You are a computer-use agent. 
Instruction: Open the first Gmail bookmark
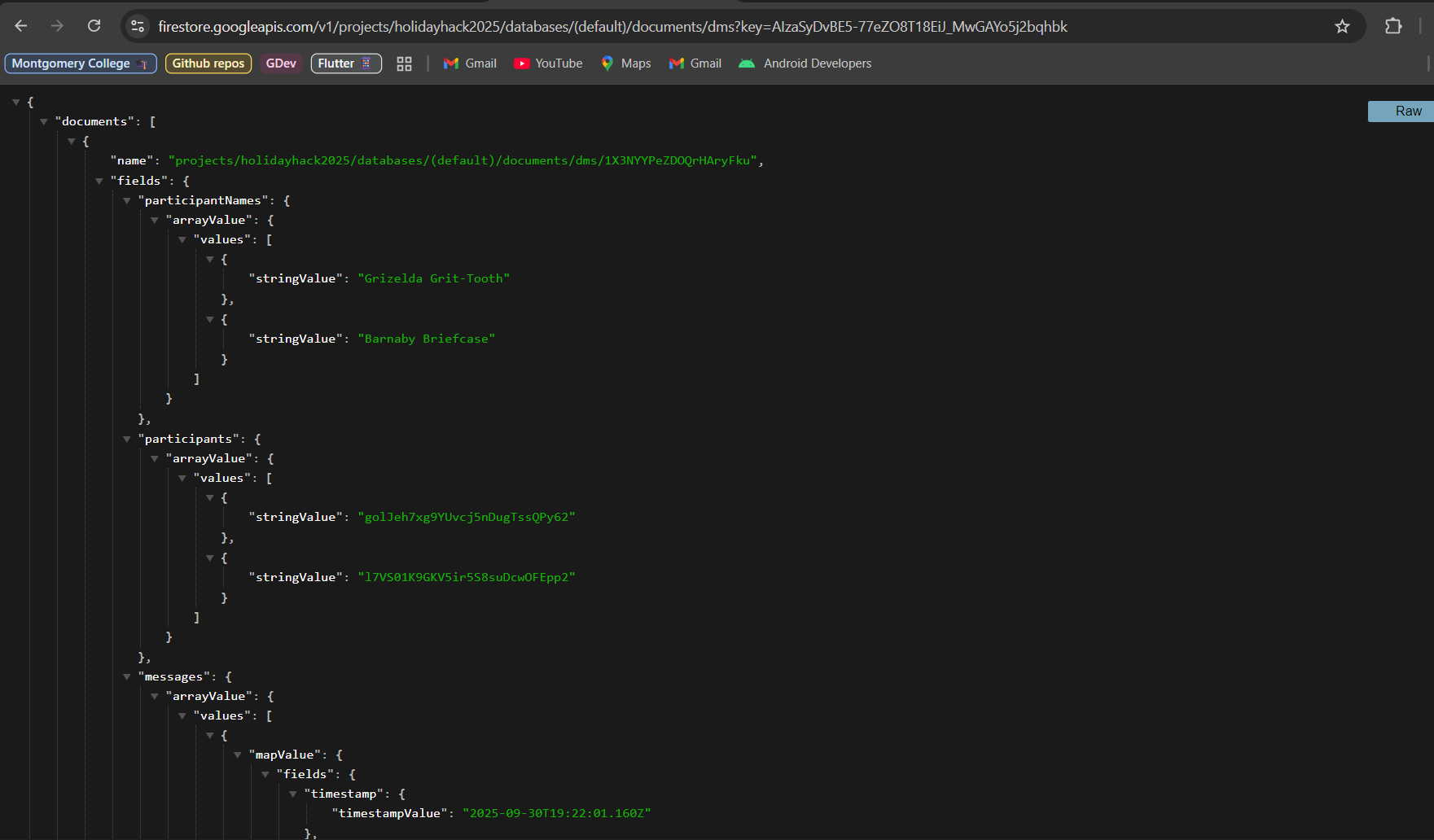470,63
